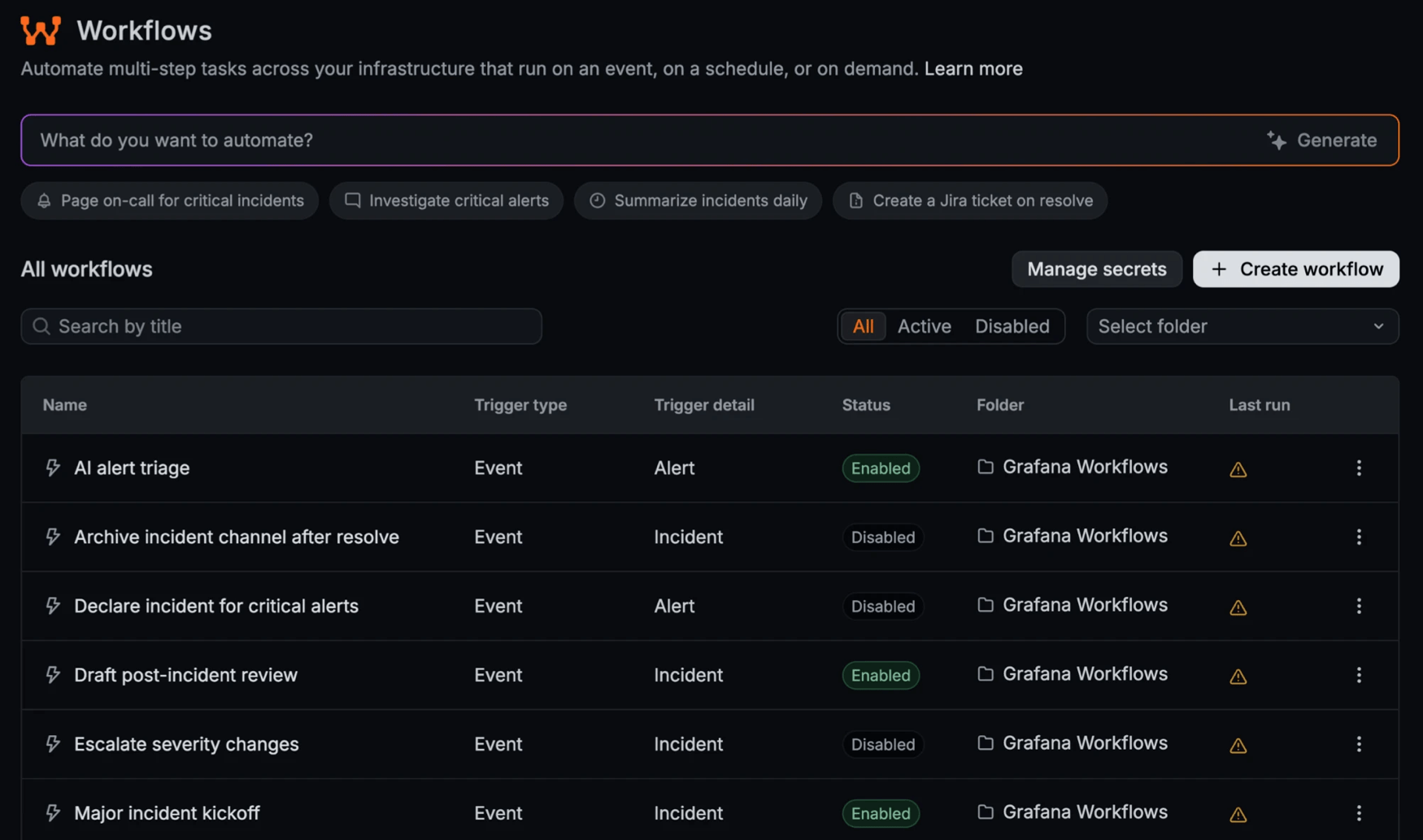This screenshot has width=1423, height=840.
Task: Click the Folder column header
Action: [1000, 405]
